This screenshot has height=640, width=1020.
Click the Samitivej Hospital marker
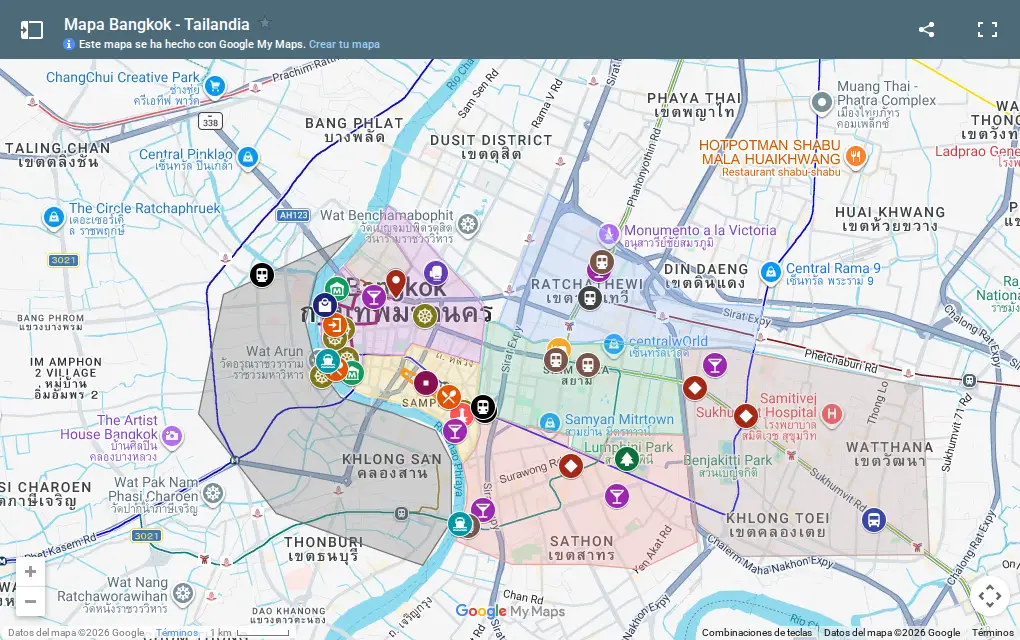click(831, 413)
